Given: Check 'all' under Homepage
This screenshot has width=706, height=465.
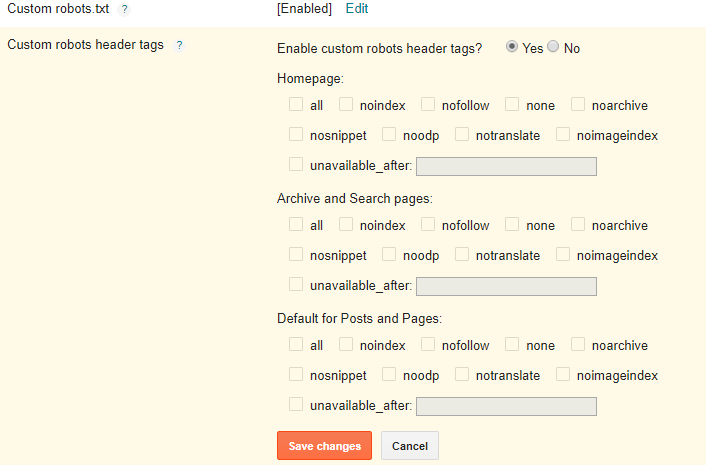Looking at the screenshot, I should point(296,104).
